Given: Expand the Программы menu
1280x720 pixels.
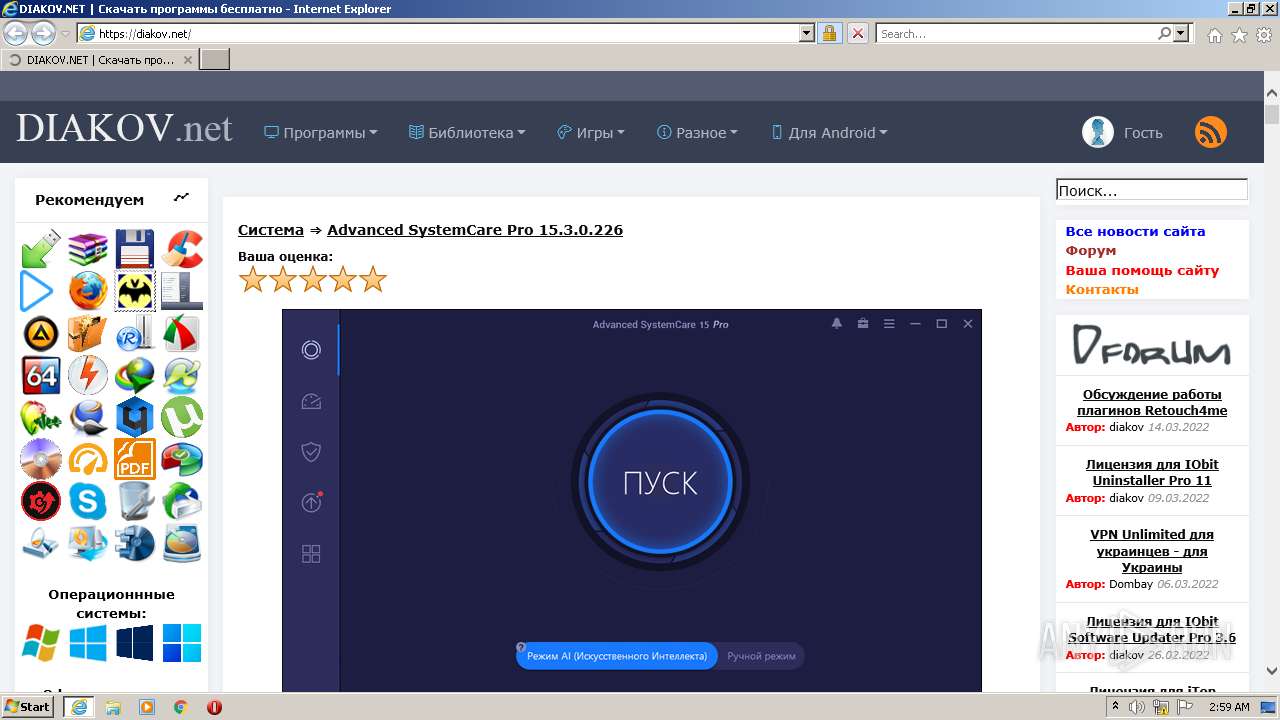Looking at the screenshot, I should (320, 132).
